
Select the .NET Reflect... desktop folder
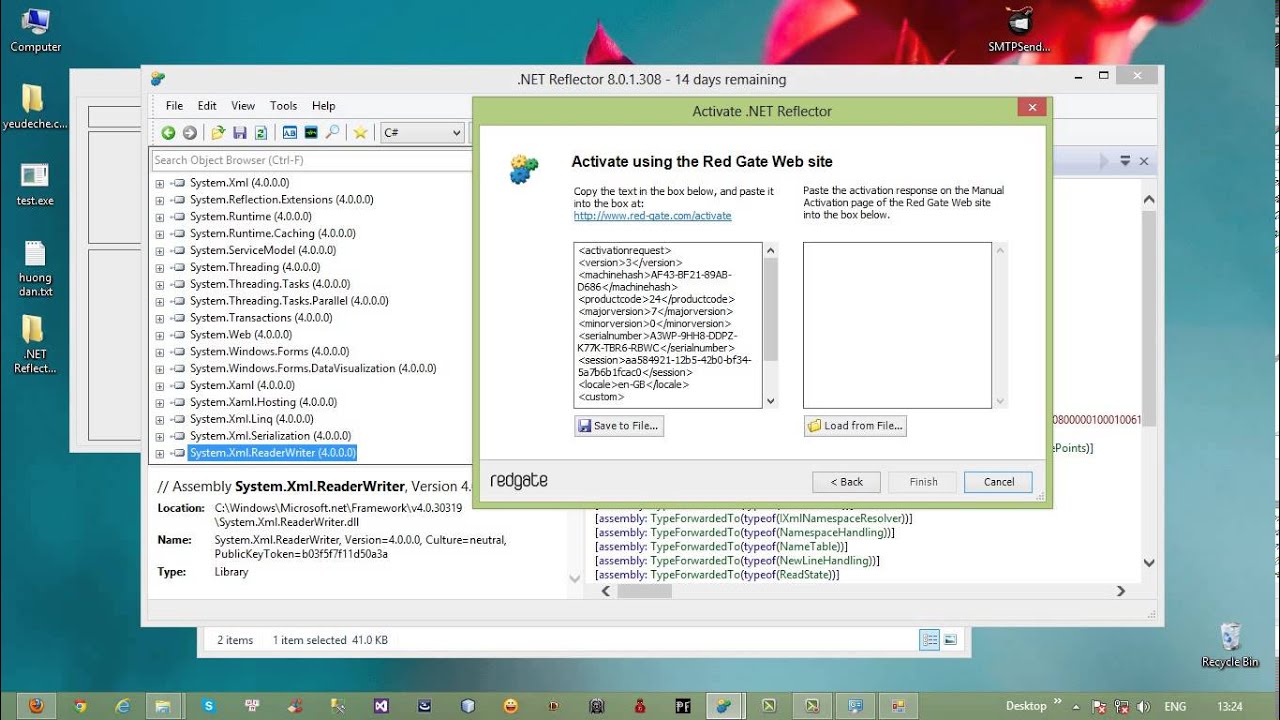click(x=35, y=344)
